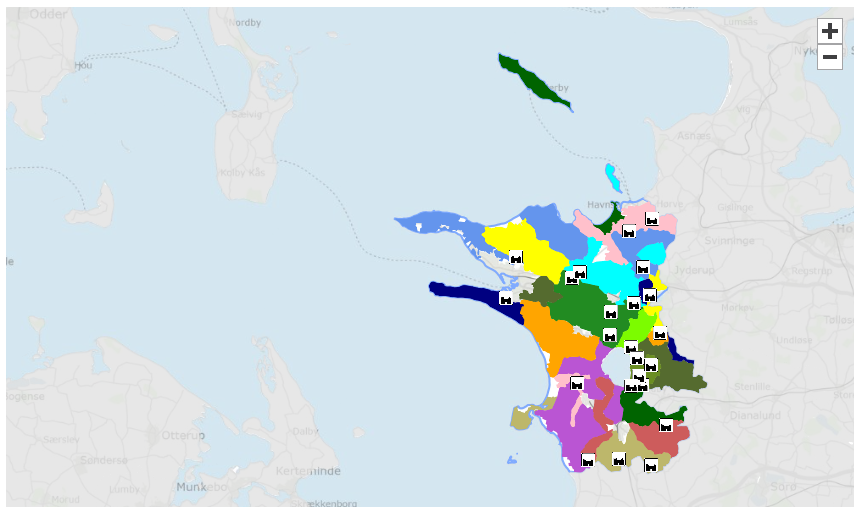
Task: Click castle marker on pink northern region
Action: point(651,219)
